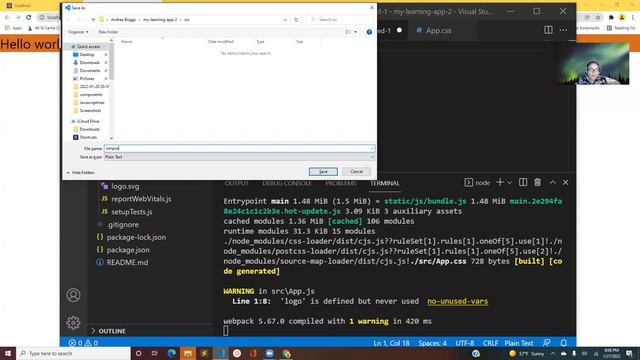This screenshot has width=640, height=360.
Task: Open editor More Actions ellipsis
Action: click(563, 30)
